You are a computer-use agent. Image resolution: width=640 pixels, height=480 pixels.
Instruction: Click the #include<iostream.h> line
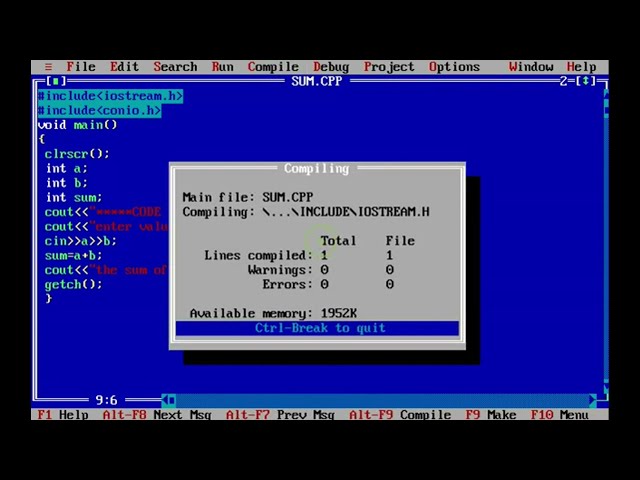tap(110, 96)
